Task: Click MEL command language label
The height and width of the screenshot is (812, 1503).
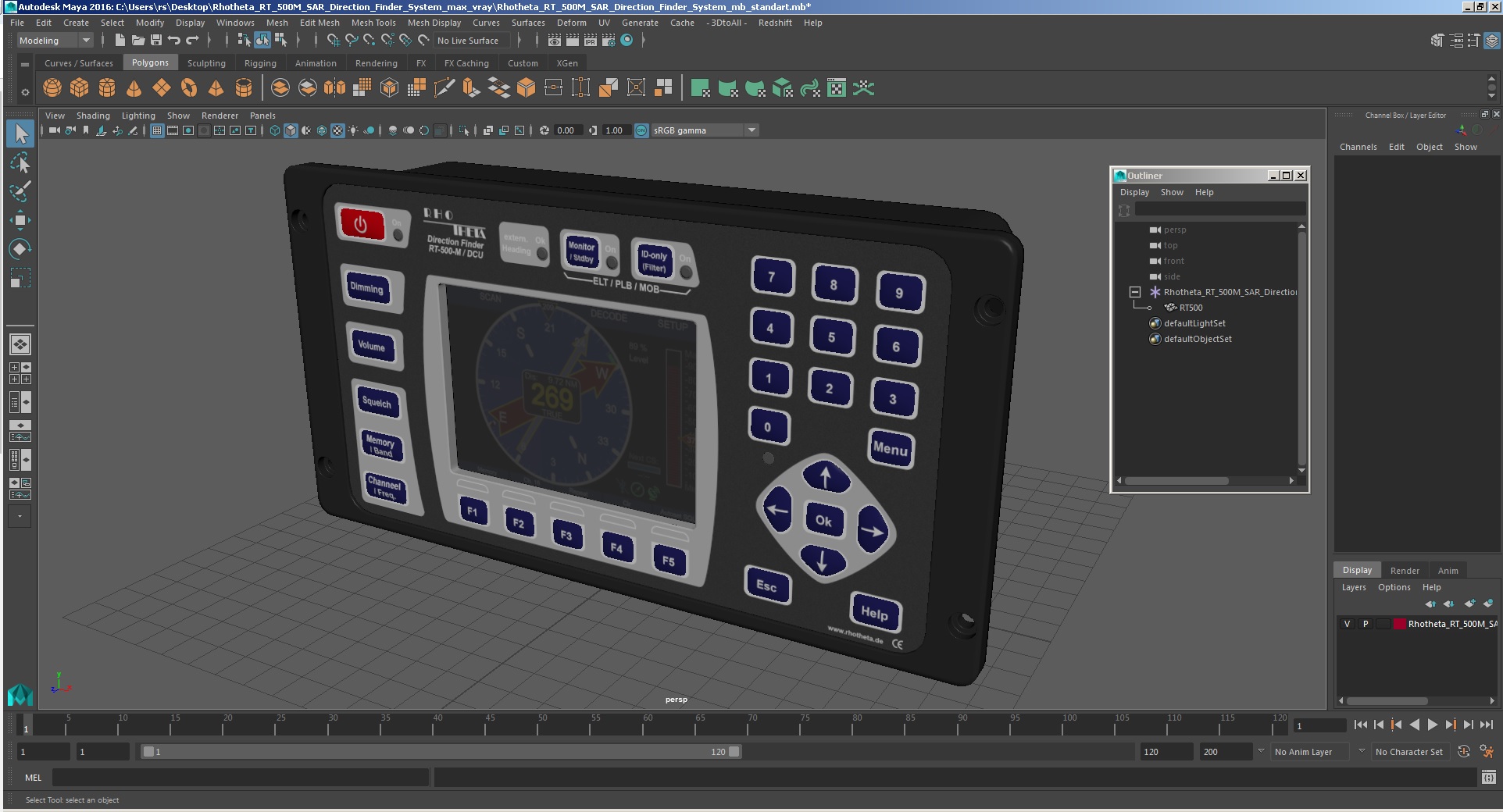Action: tap(33, 777)
